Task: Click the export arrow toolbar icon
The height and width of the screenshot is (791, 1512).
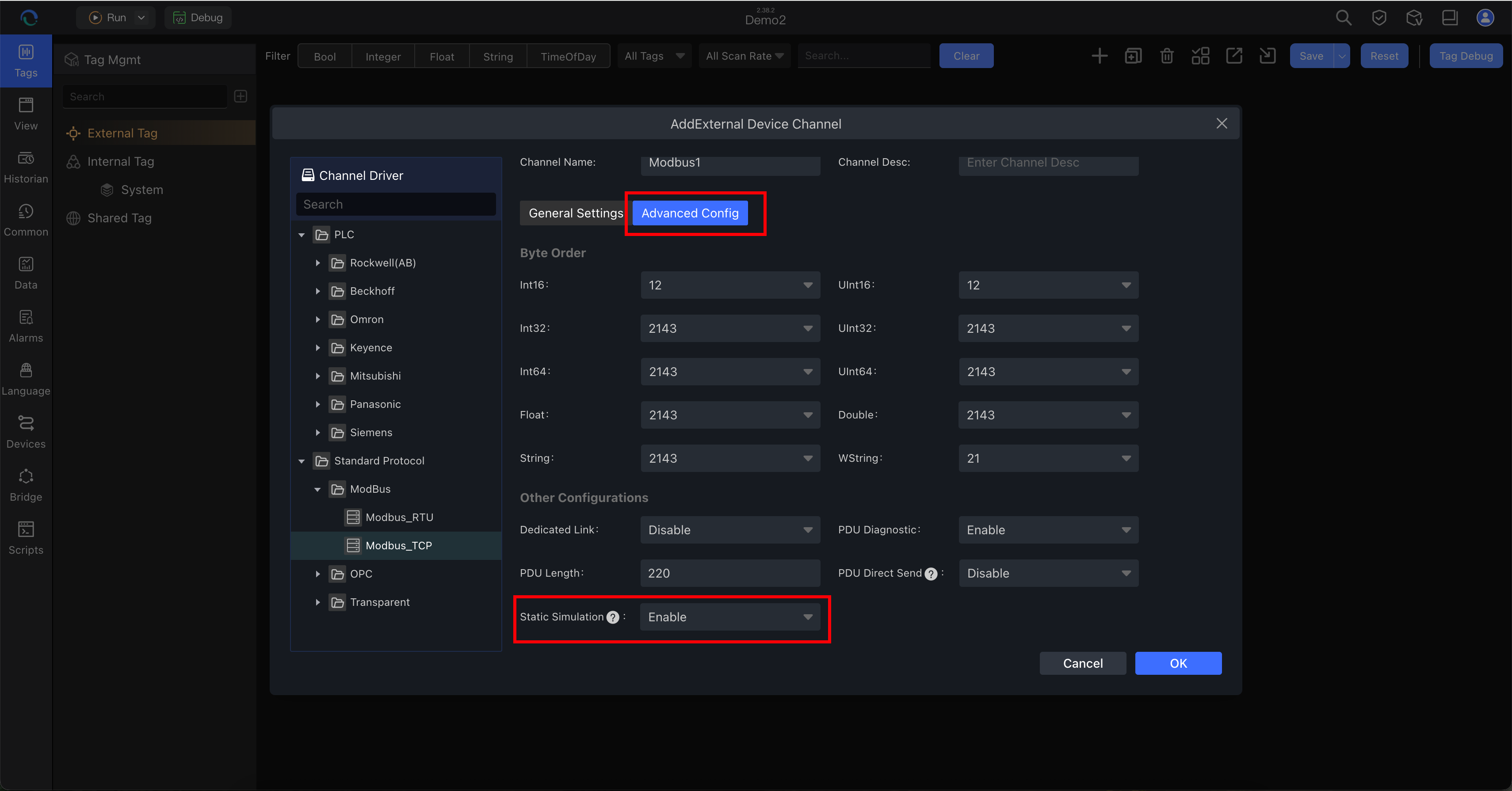Action: [x=1234, y=56]
